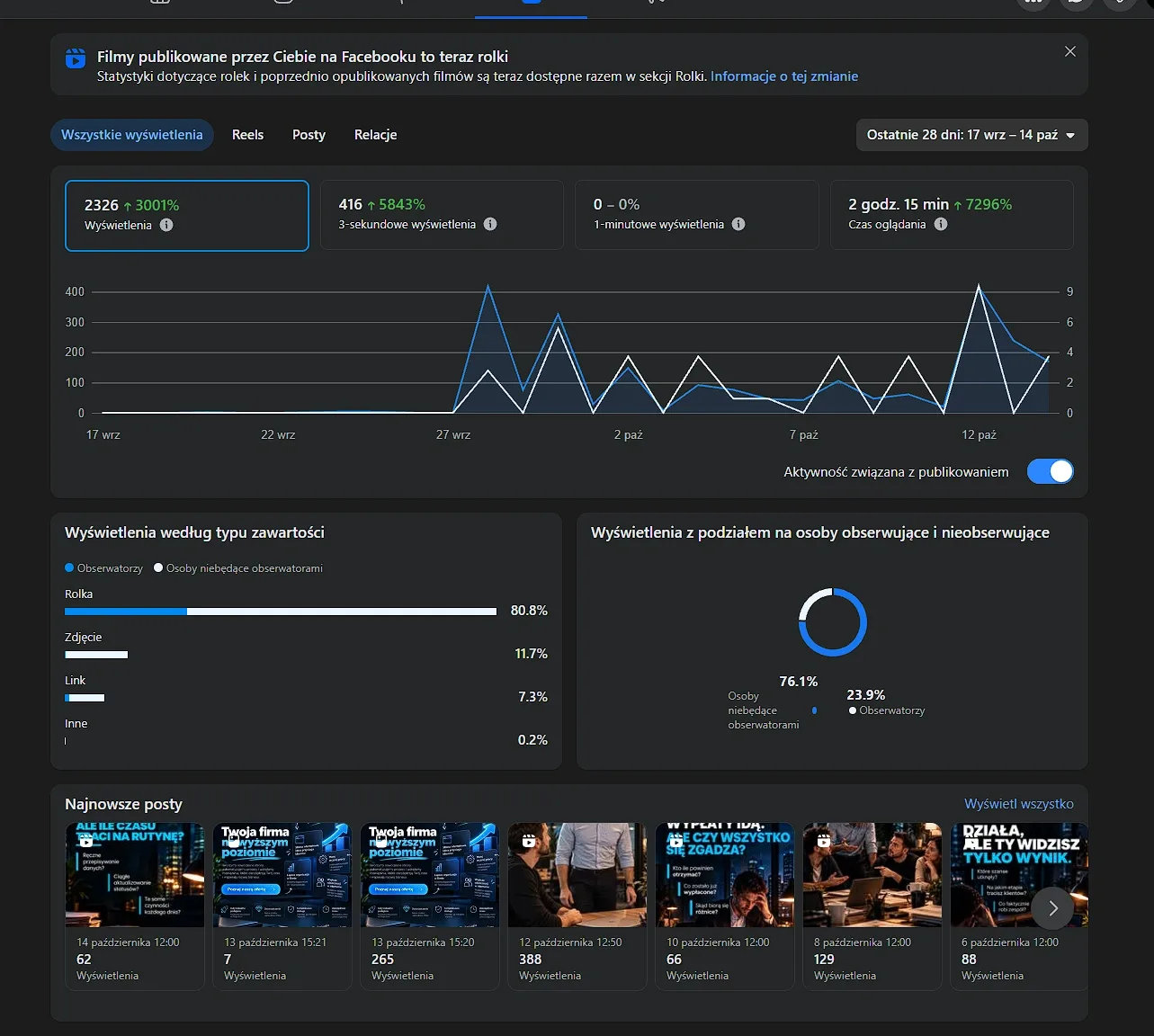Toggle Aktywność związana z publikowaniem switch
This screenshot has height=1036, width=1154.
[1051, 471]
